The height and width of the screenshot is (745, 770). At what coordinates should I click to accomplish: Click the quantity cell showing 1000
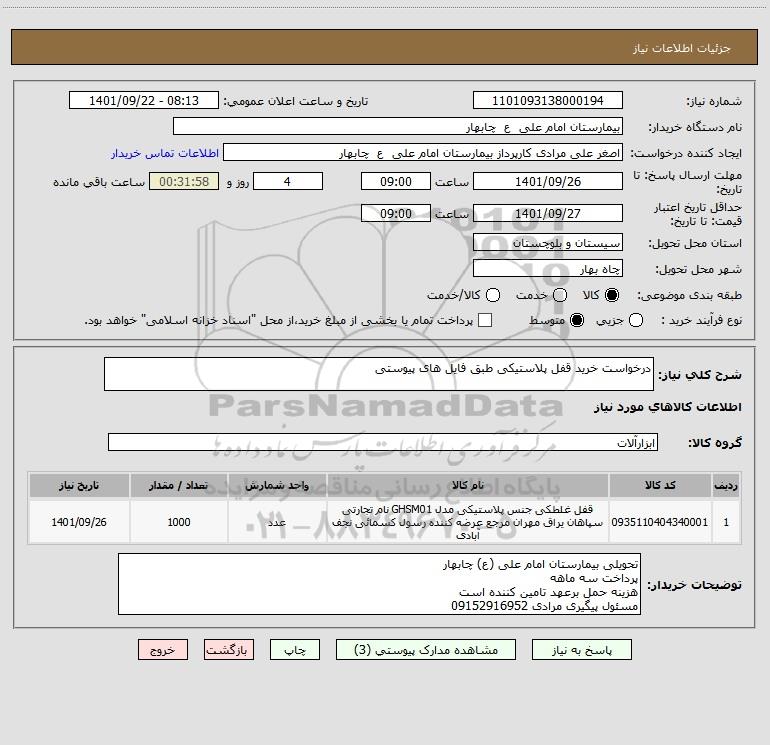pos(179,522)
